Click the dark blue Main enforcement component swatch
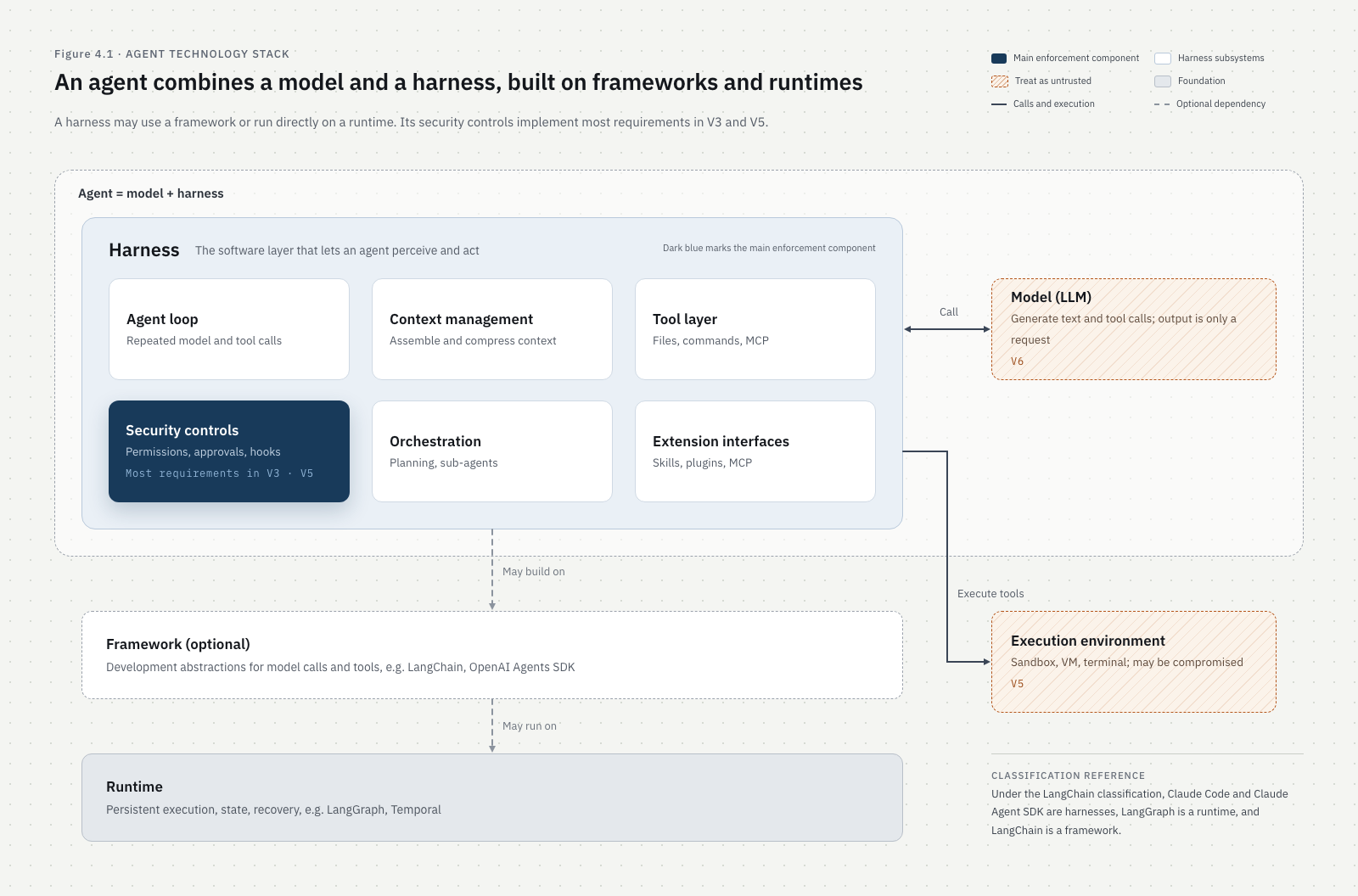This screenshot has width=1358, height=896. 999,59
